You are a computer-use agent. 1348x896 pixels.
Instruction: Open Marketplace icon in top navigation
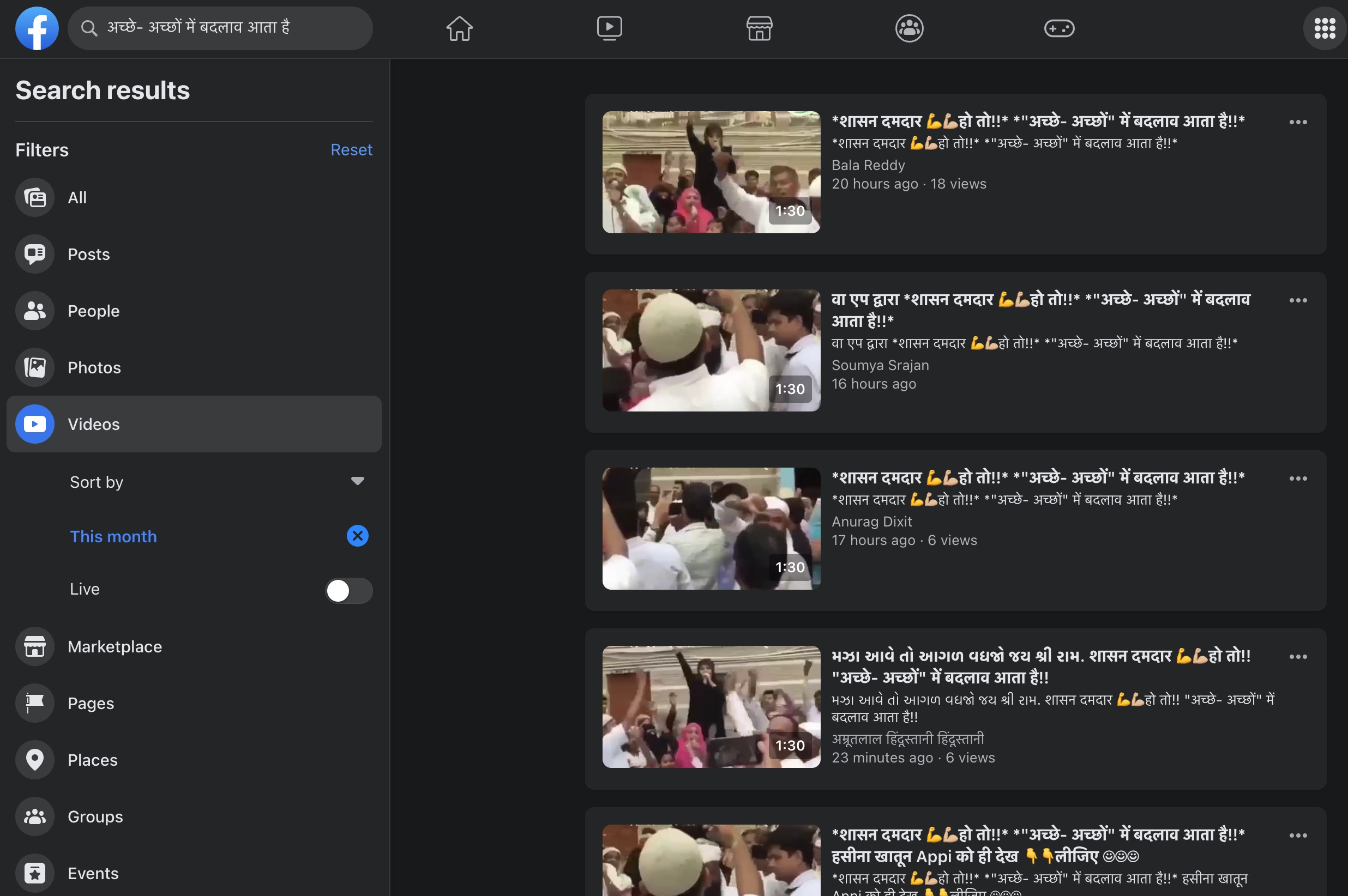pos(759,28)
